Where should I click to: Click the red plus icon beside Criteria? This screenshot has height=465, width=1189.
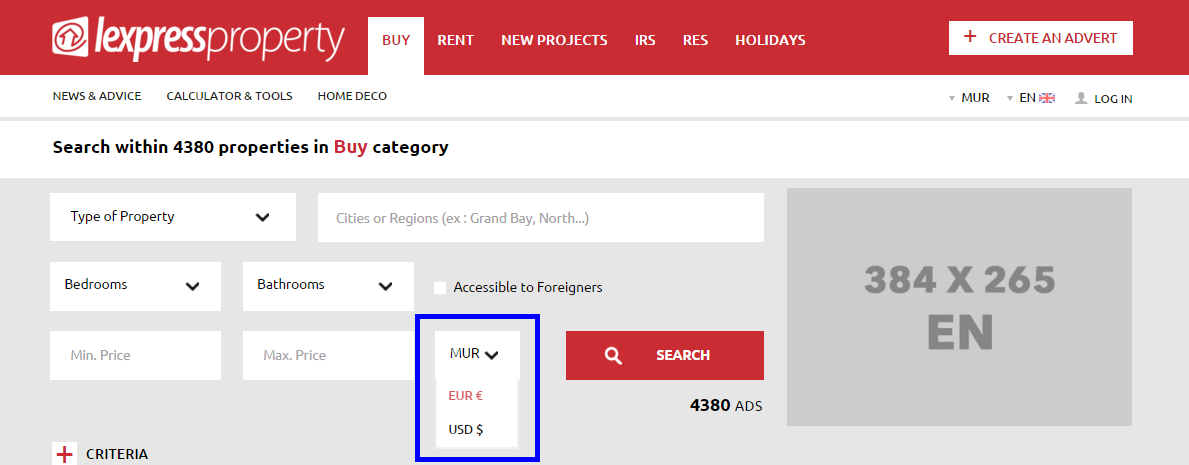click(65, 454)
